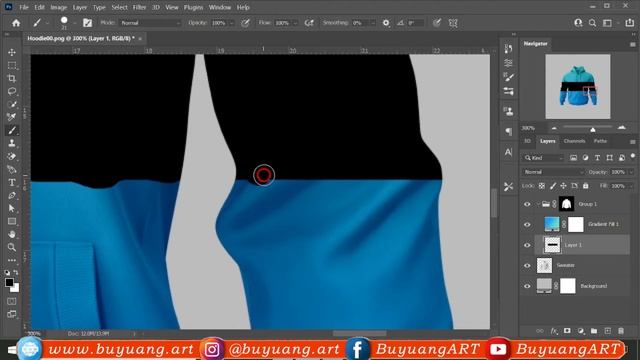
Task: Open layer style fx button
Action: point(554,331)
